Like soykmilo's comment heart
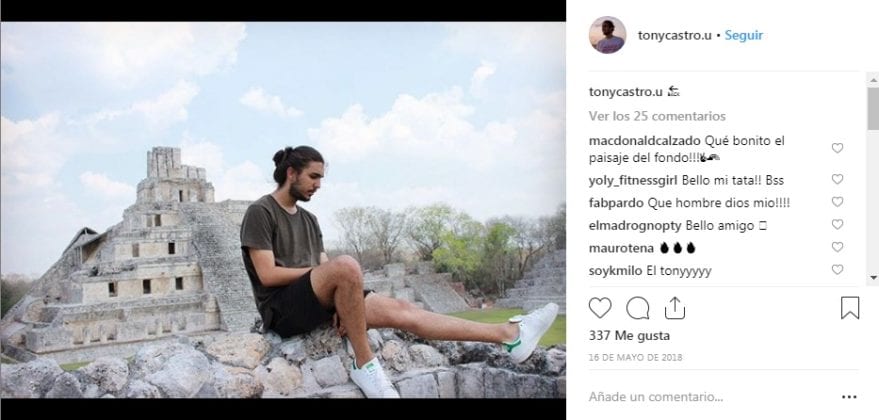 [837, 270]
